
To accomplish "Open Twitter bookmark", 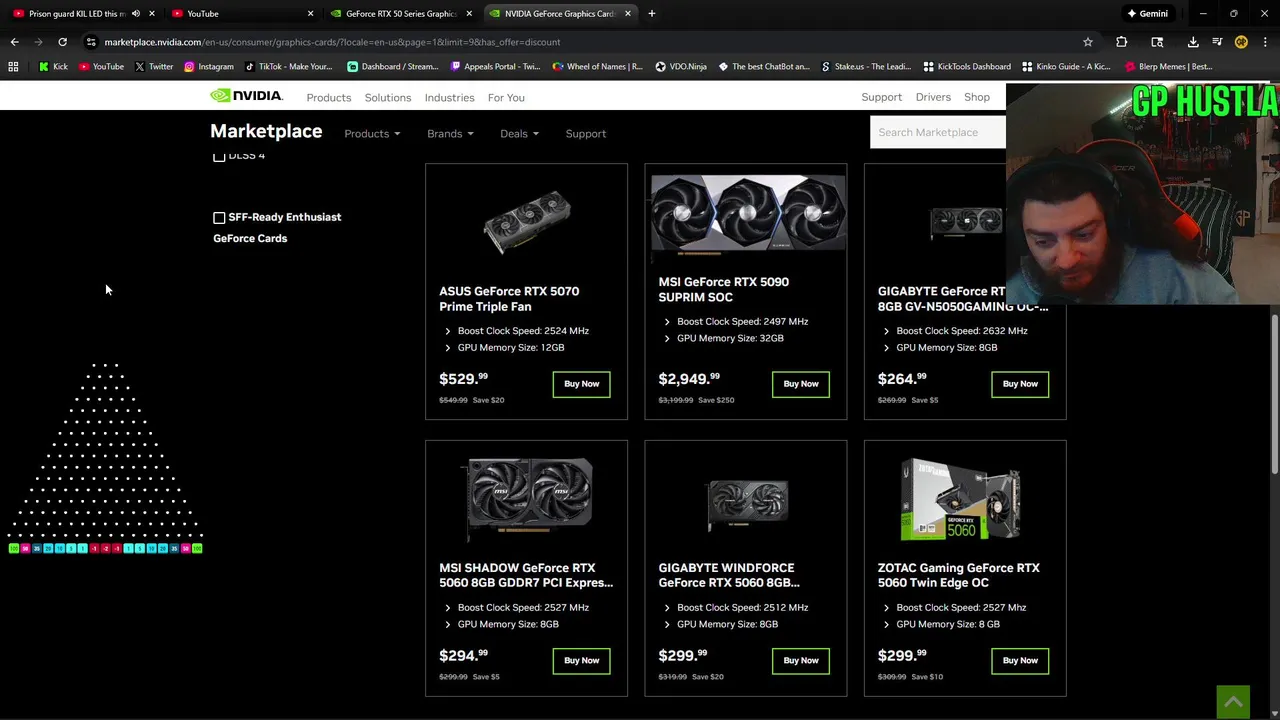I will 153,67.
